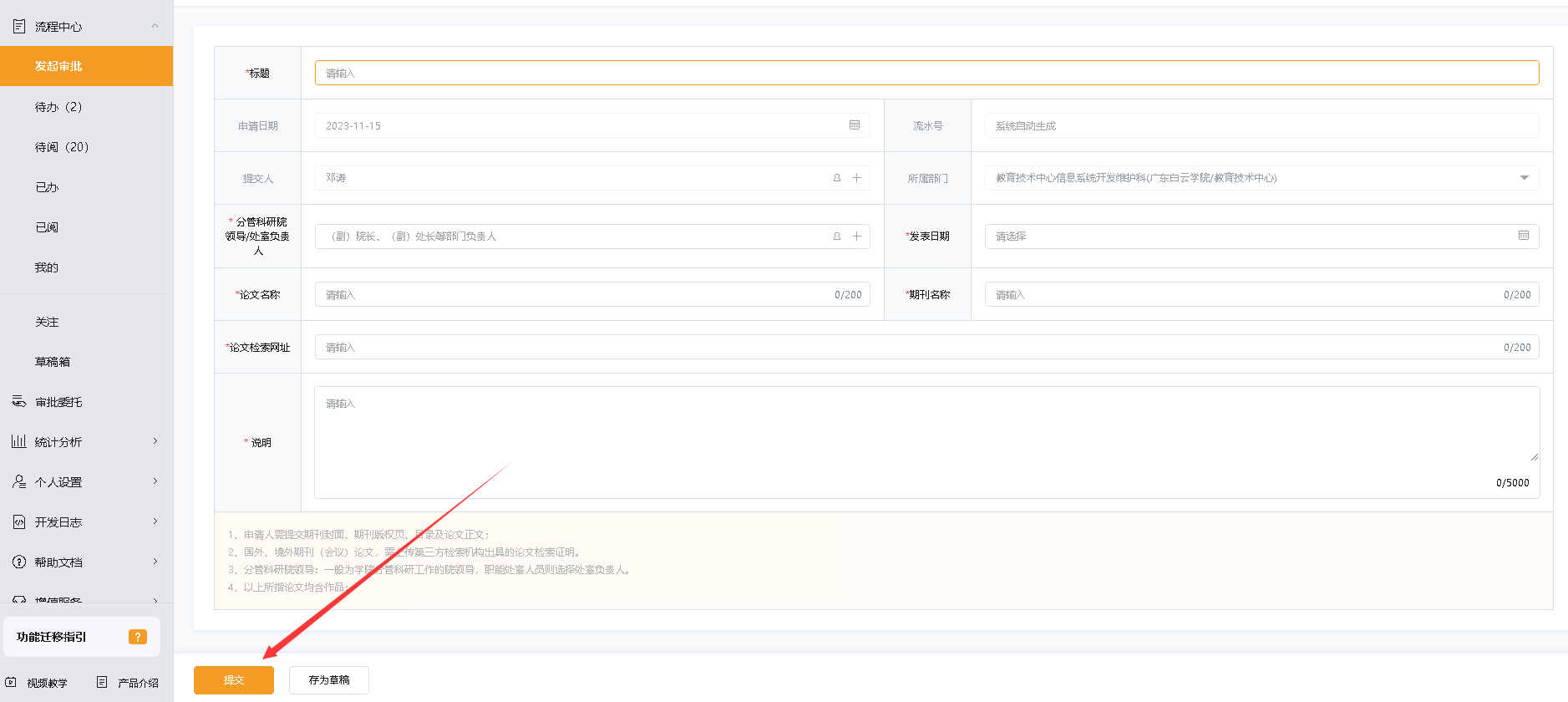Click calendar icon in 申请日期 field
This screenshot has height=702, width=1568.
point(854,125)
